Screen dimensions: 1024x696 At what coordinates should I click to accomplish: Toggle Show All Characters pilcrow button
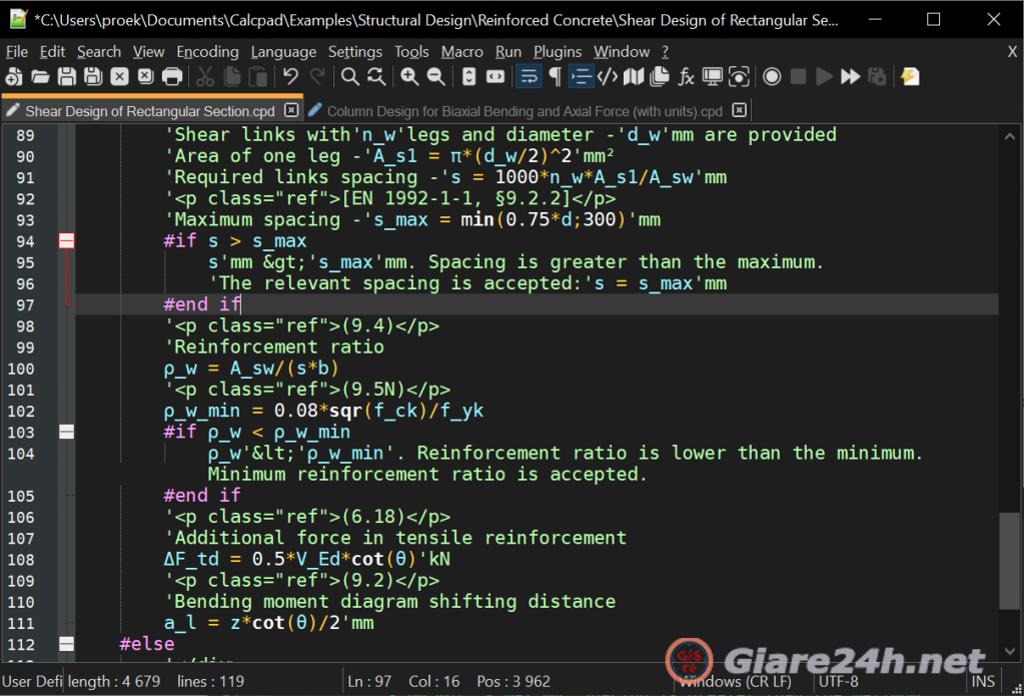point(555,77)
